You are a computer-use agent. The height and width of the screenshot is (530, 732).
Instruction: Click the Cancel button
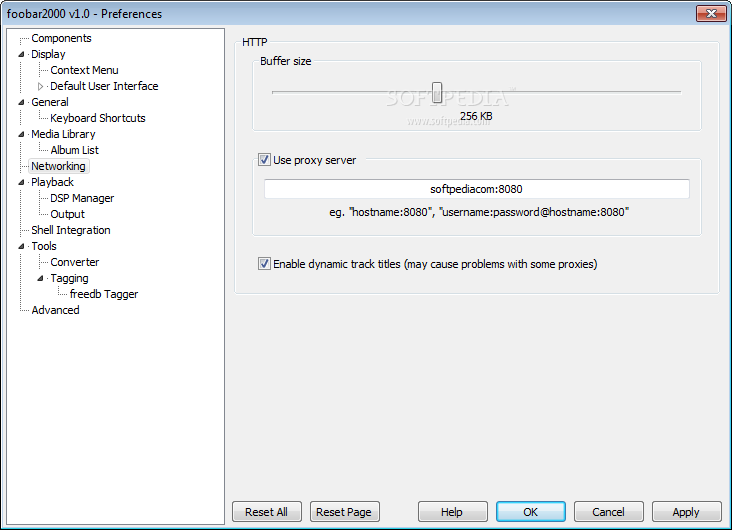(609, 512)
